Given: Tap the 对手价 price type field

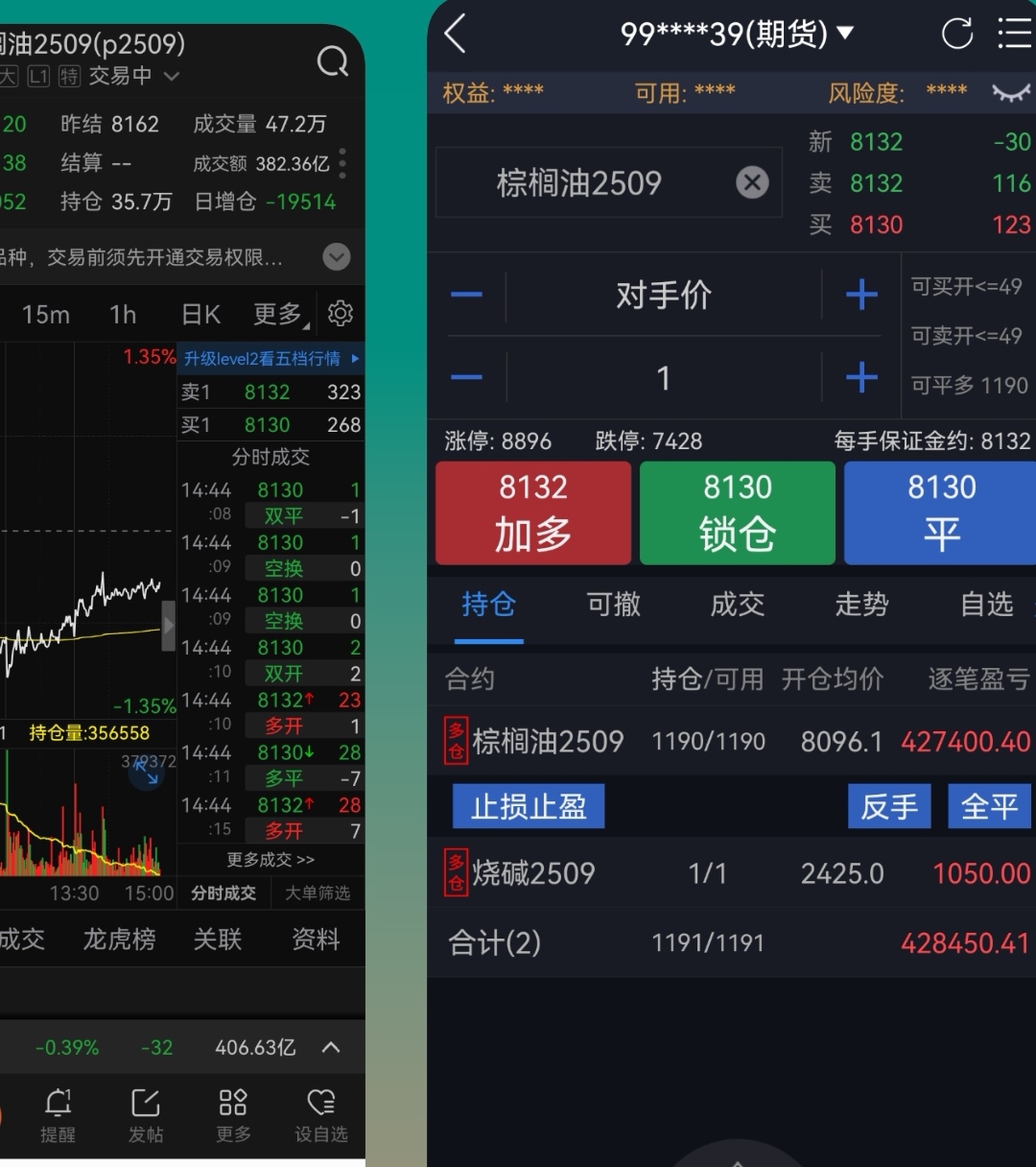Looking at the screenshot, I should click(x=663, y=295).
